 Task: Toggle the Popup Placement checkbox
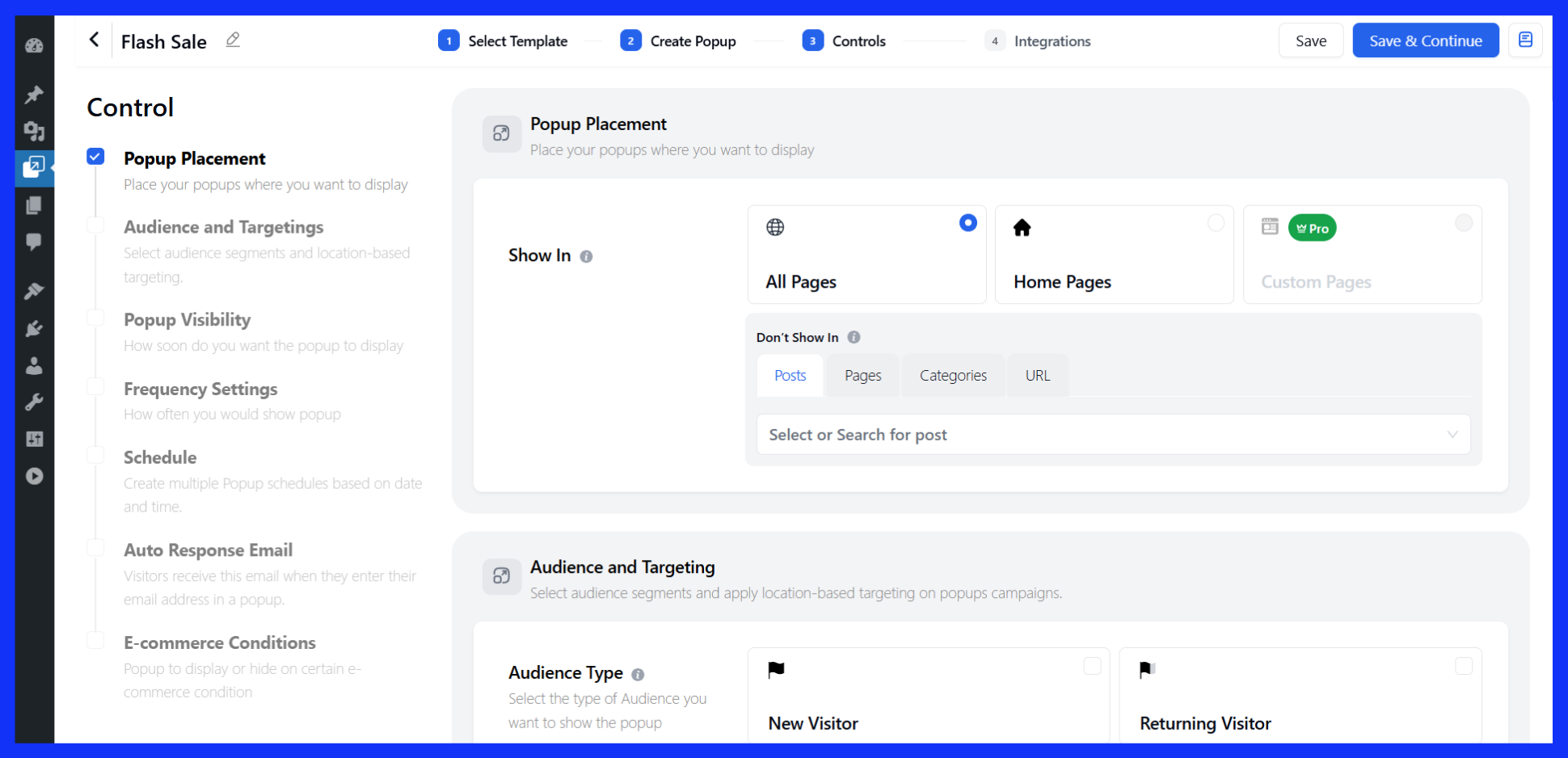(x=95, y=157)
